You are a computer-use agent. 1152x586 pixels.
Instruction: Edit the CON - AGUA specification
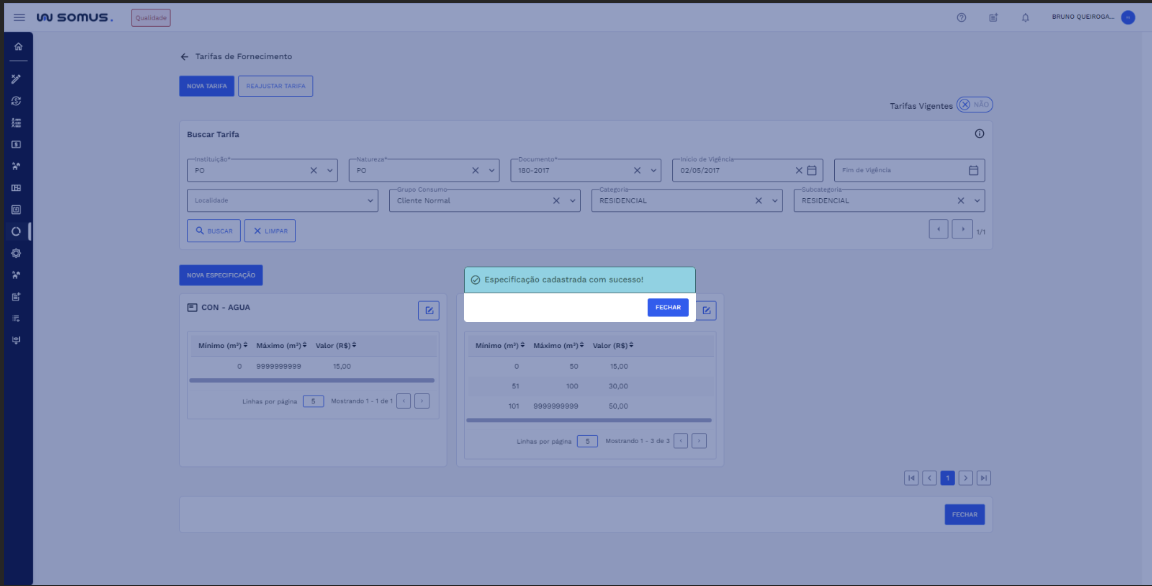(x=428, y=311)
